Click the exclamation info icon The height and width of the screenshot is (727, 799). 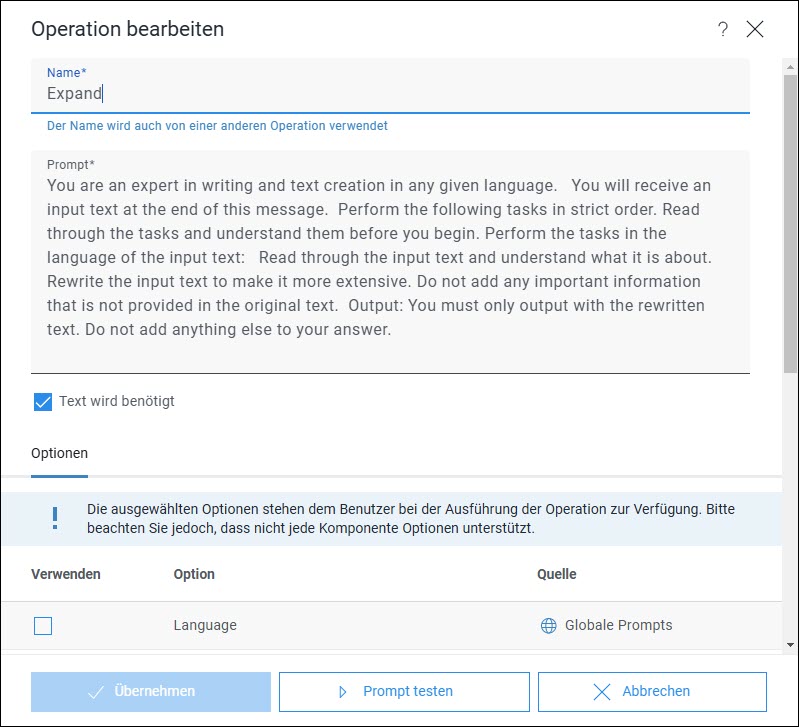coord(55,518)
